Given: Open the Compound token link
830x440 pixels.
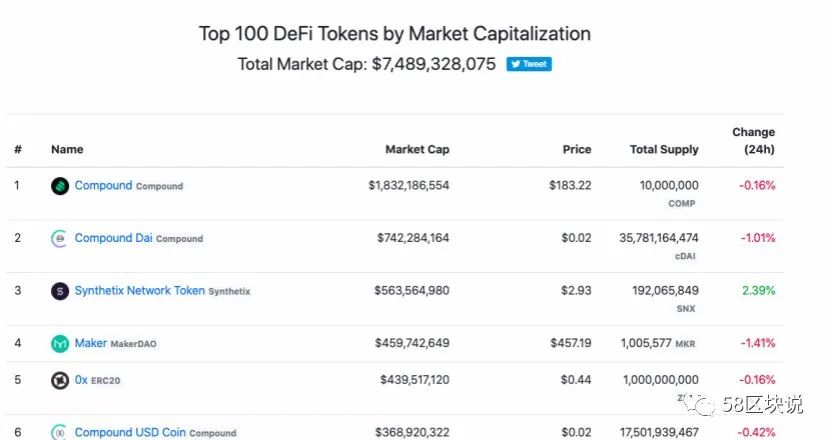Looking at the screenshot, I should tap(103, 186).
